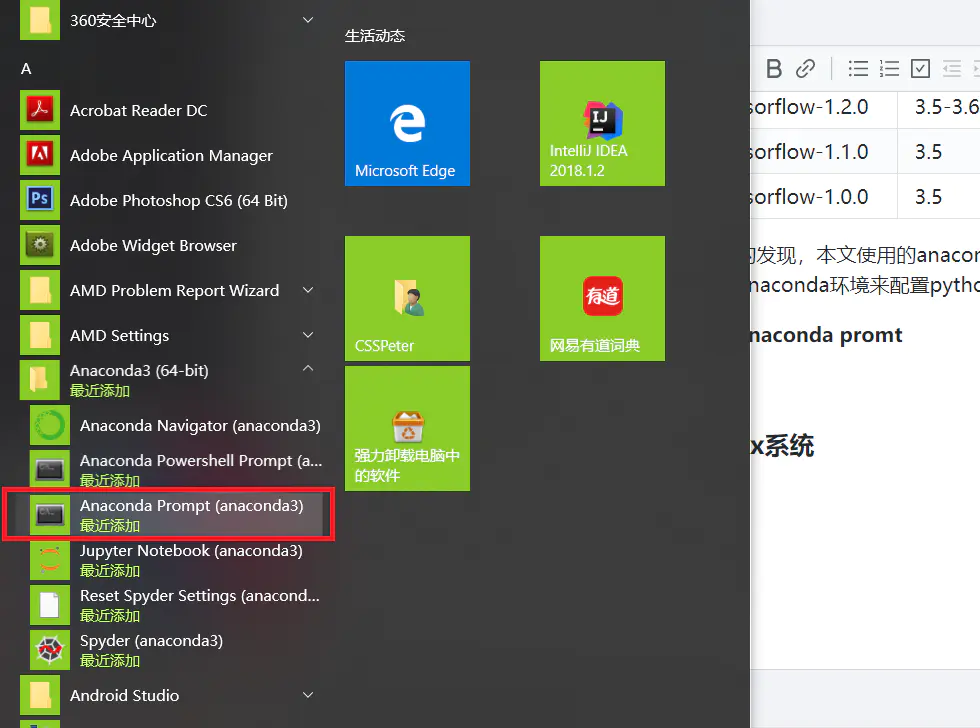
Task: Click Anaconda3 (64-bit) folder icon
Action: coord(40,380)
